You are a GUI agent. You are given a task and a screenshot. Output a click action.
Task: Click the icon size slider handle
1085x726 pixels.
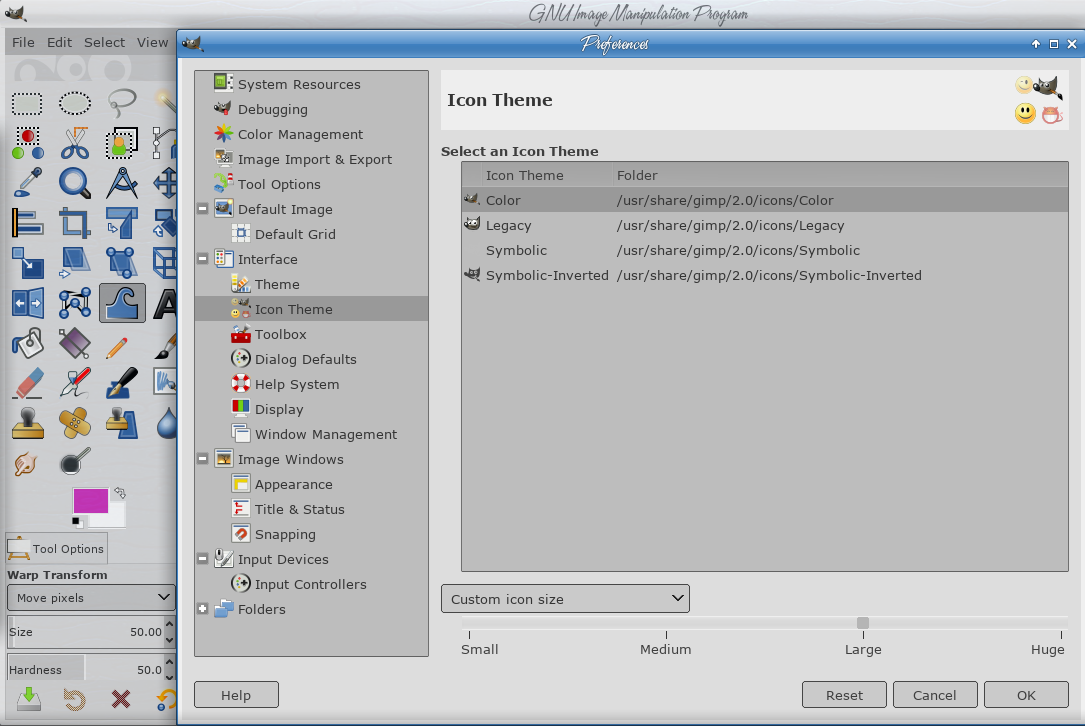pos(863,623)
